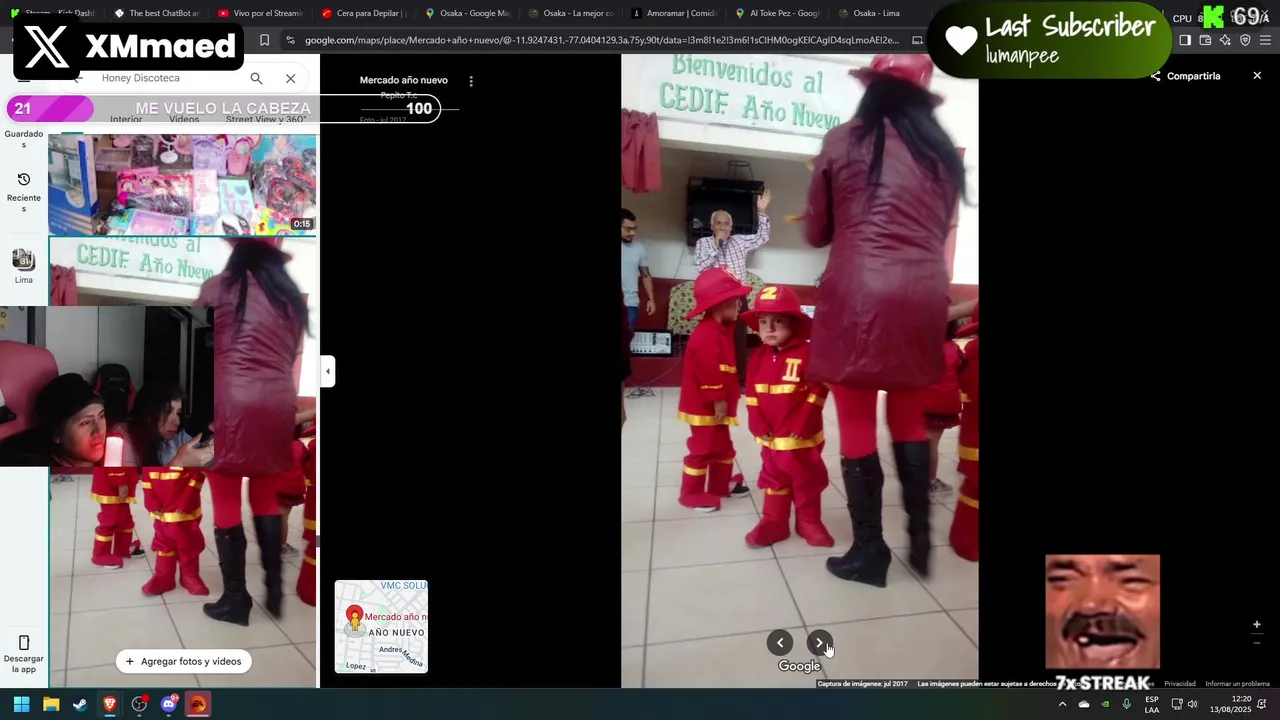
Task: Click Agregar fotos y videos button
Action: (x=184, y=661)
